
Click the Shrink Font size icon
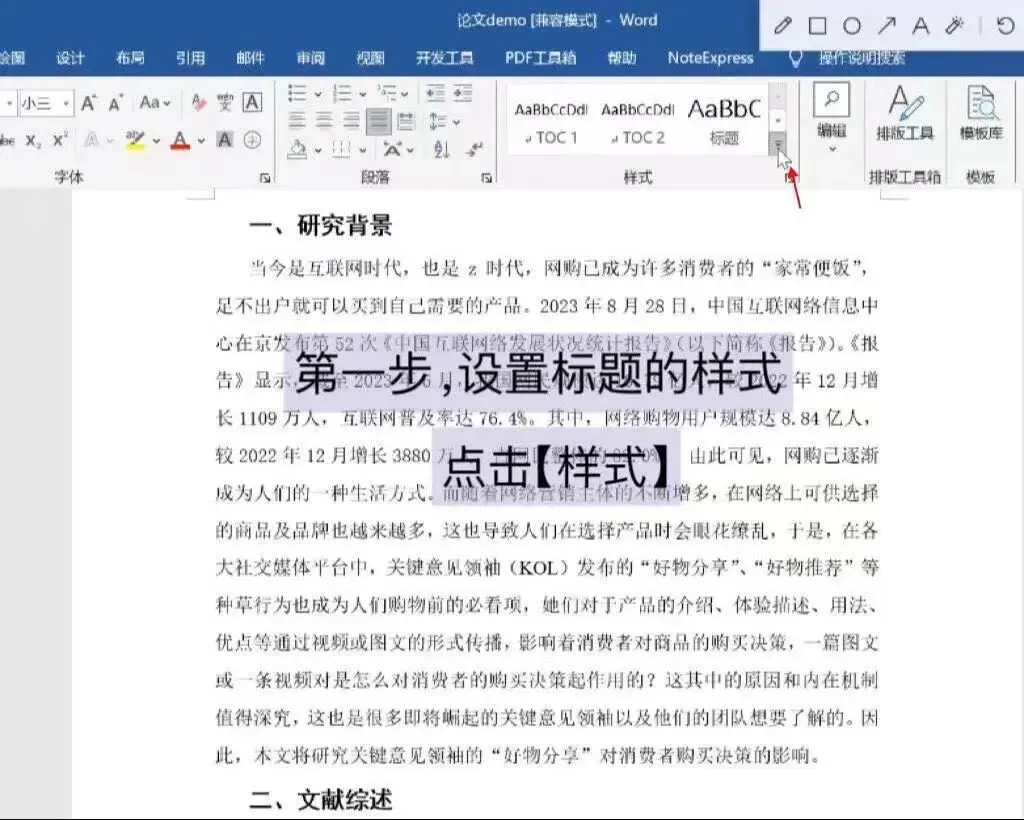click(x=116, y=103)
